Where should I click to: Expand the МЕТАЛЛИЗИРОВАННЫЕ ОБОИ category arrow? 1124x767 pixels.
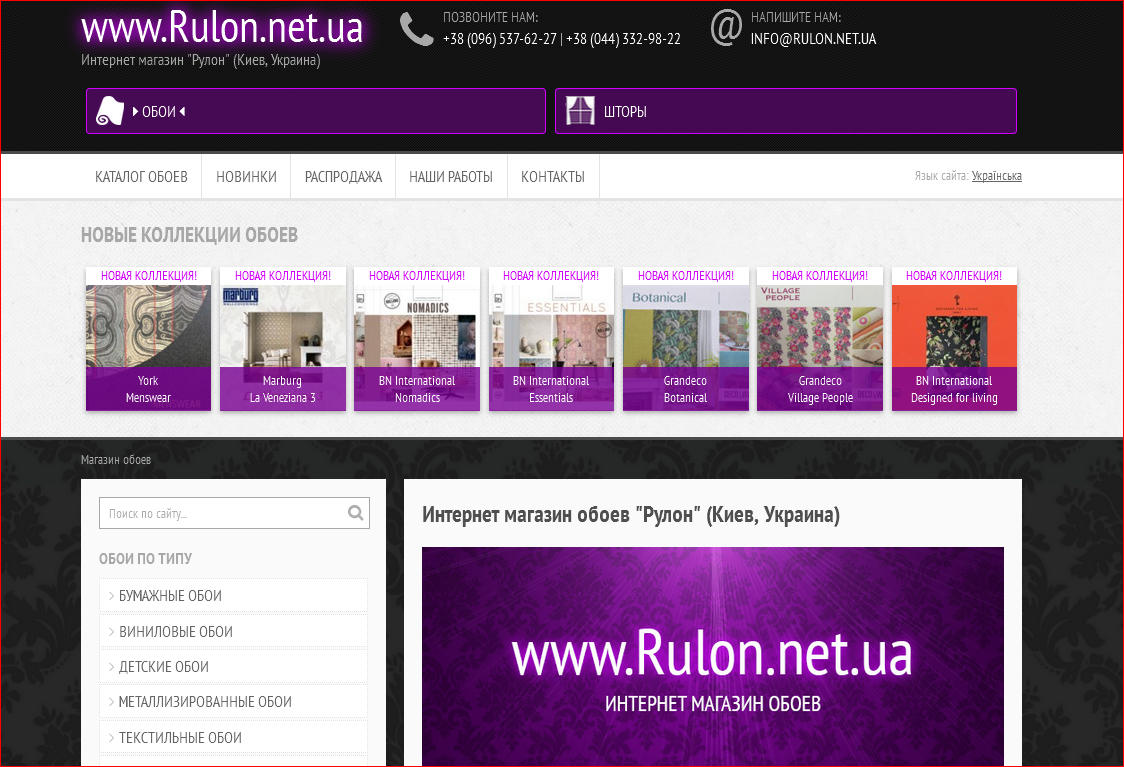(x=111, y=702)
